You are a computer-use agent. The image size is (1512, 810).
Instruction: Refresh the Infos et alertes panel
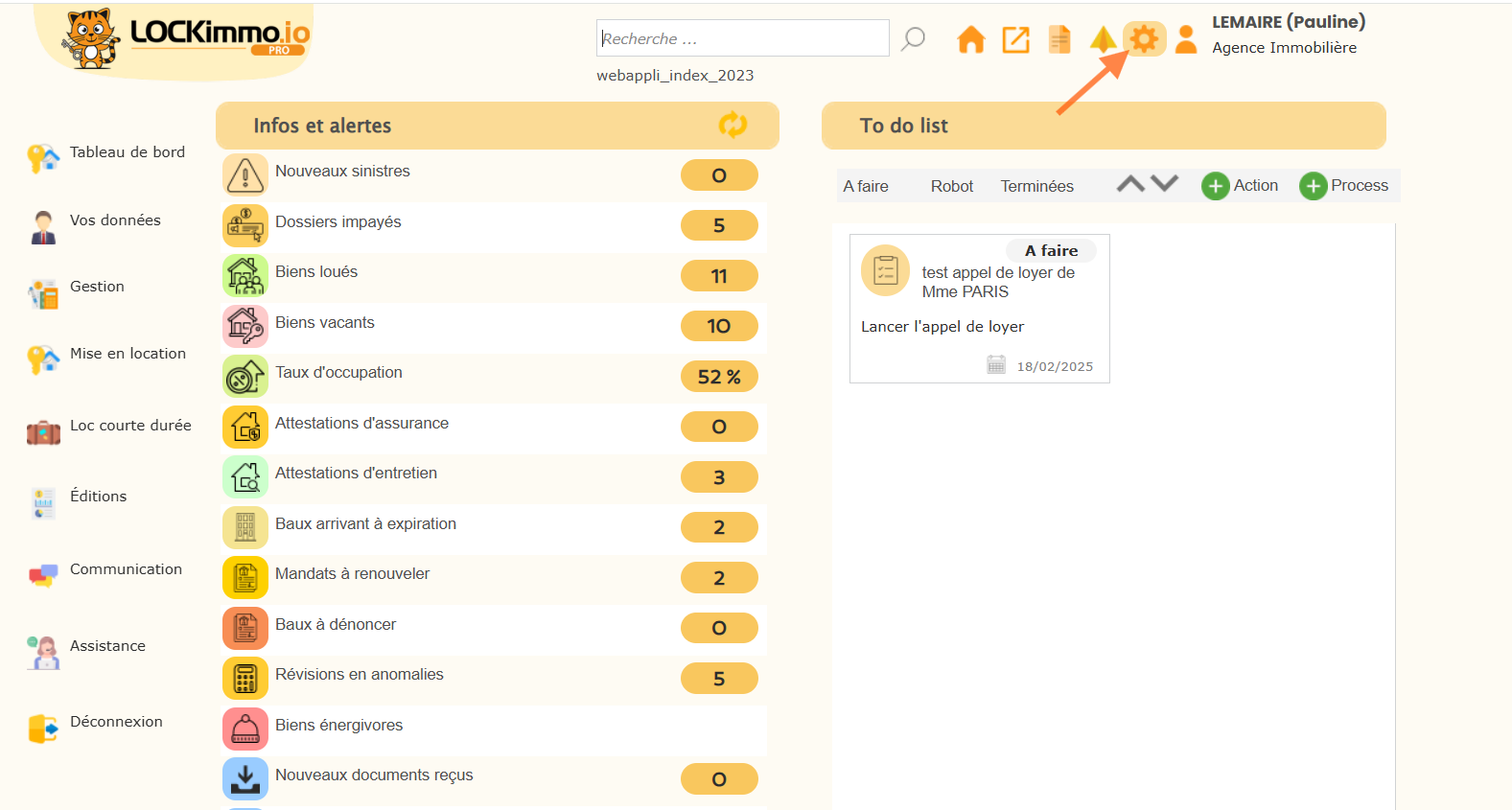pos(733,125)
